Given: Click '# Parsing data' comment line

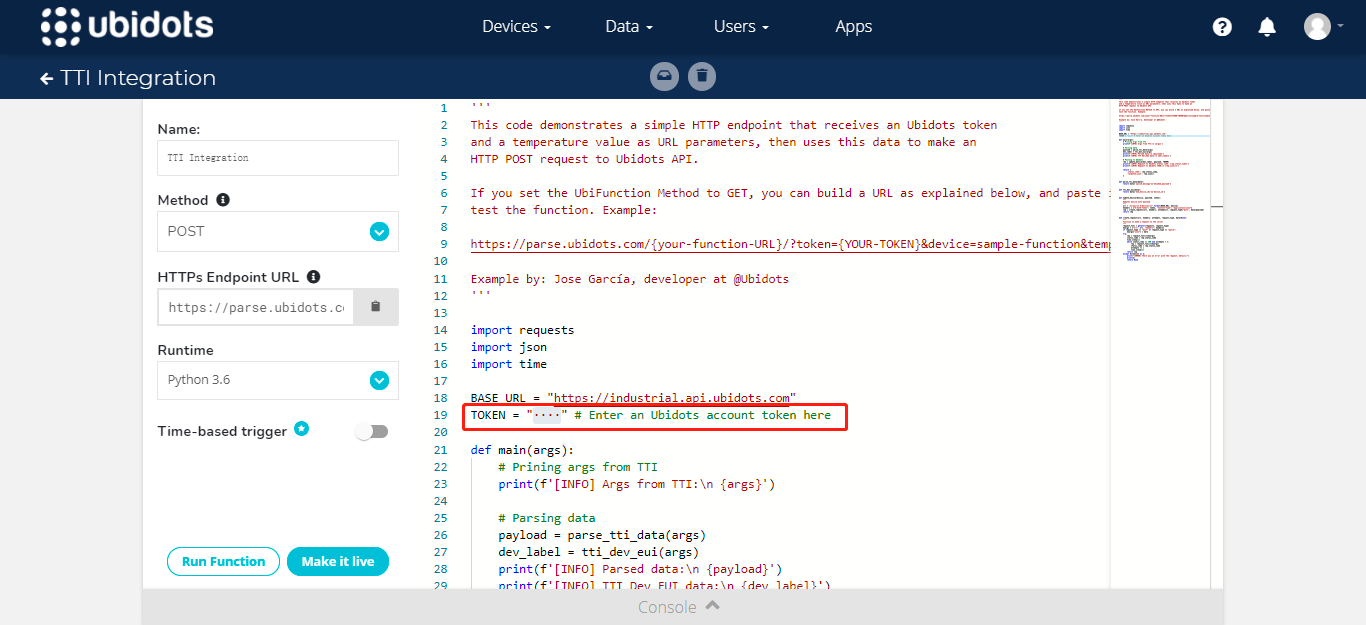Looking at the screenshot, I should (x=547, y=518).
